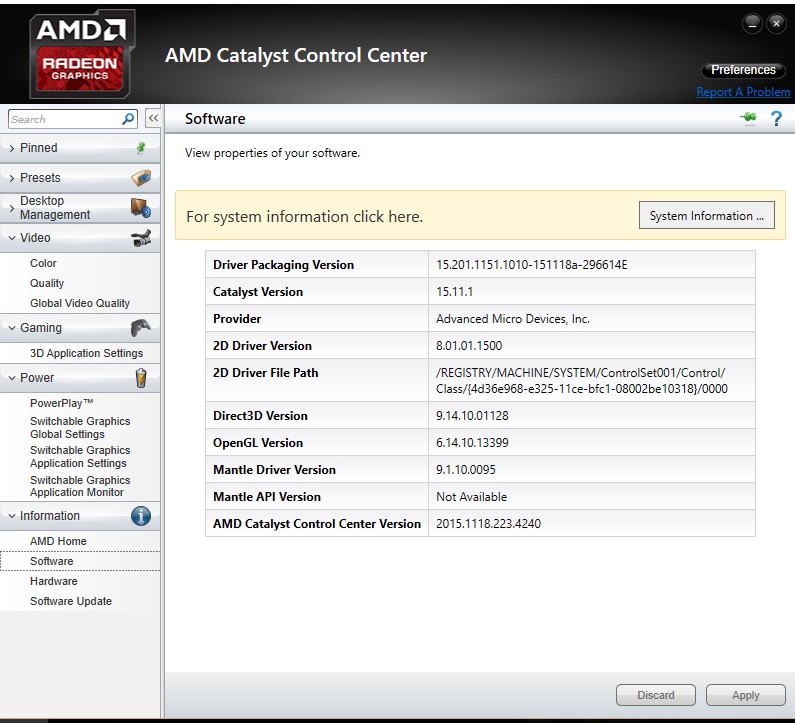
Task: Click the Presets box icon
Action: click(141, 177)
